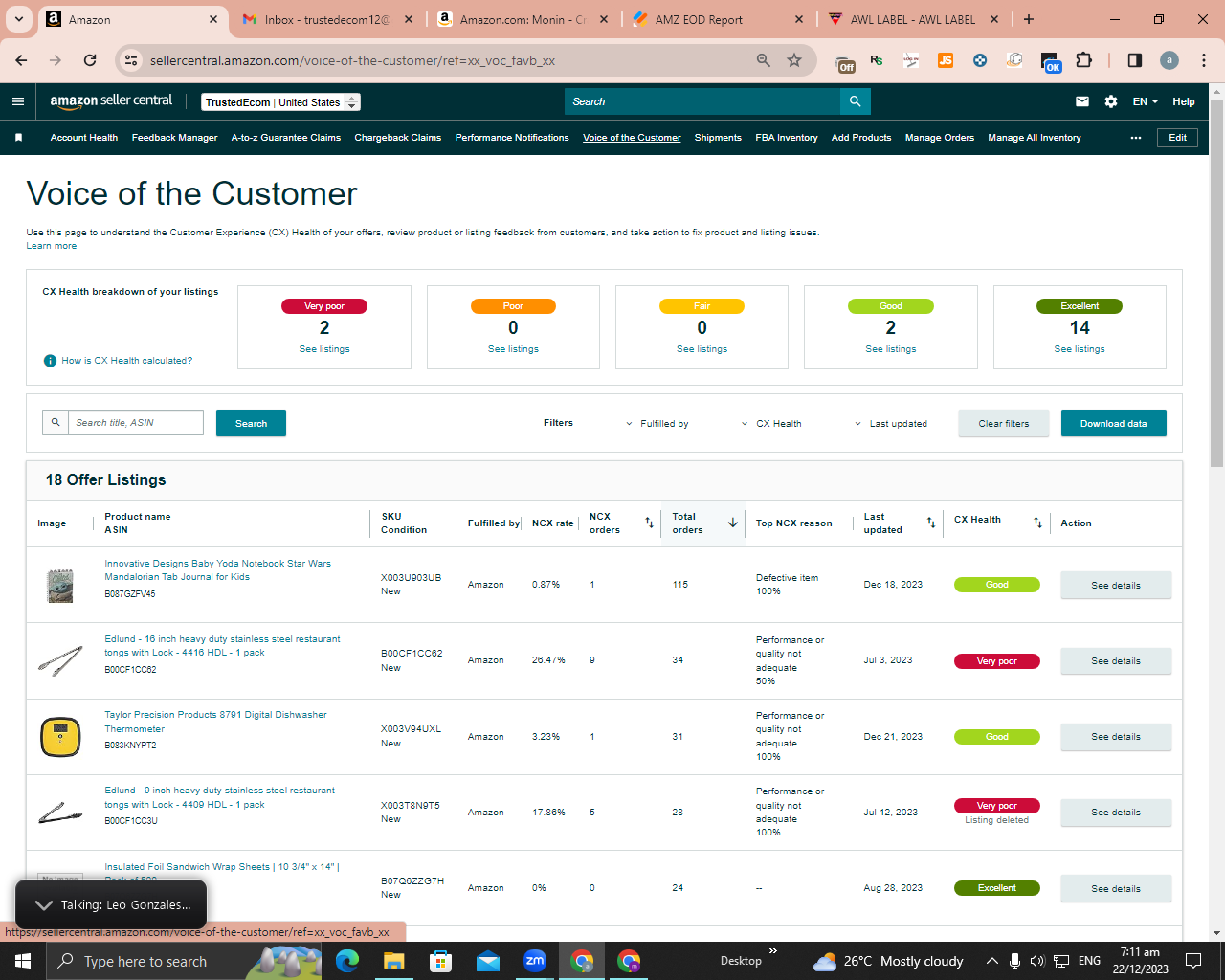This screenshot has width=1225, height=980.
Task: Open Zoom from the taskbar
Action: pos(535,961)
